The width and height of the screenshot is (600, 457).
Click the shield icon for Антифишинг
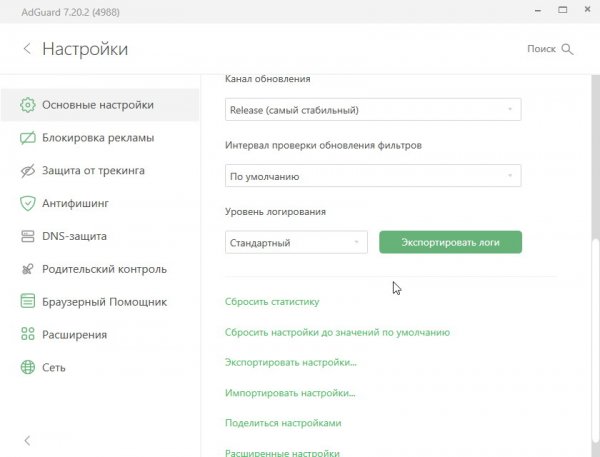tap(28, 203)
